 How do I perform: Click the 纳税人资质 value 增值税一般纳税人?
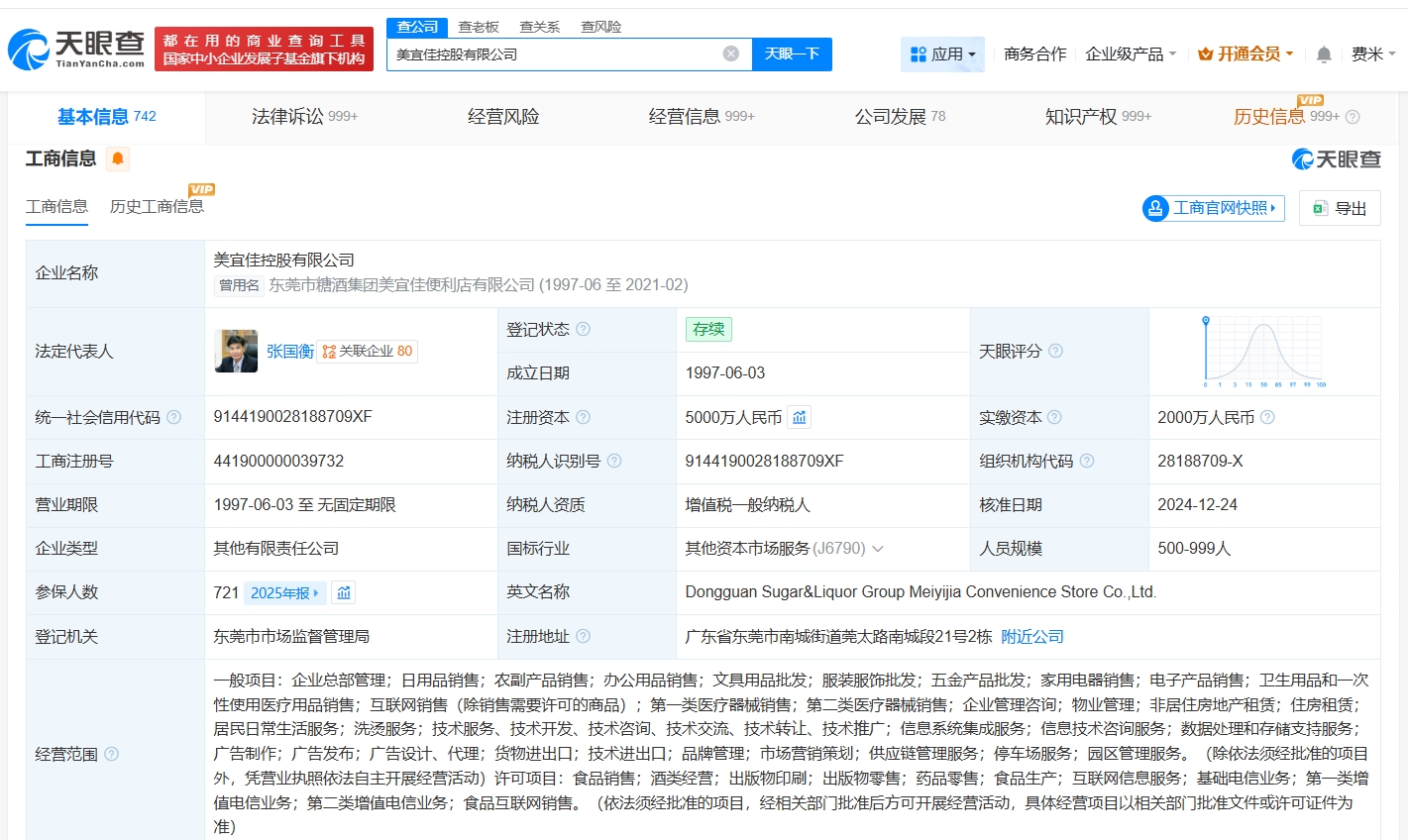coord(748,504)
